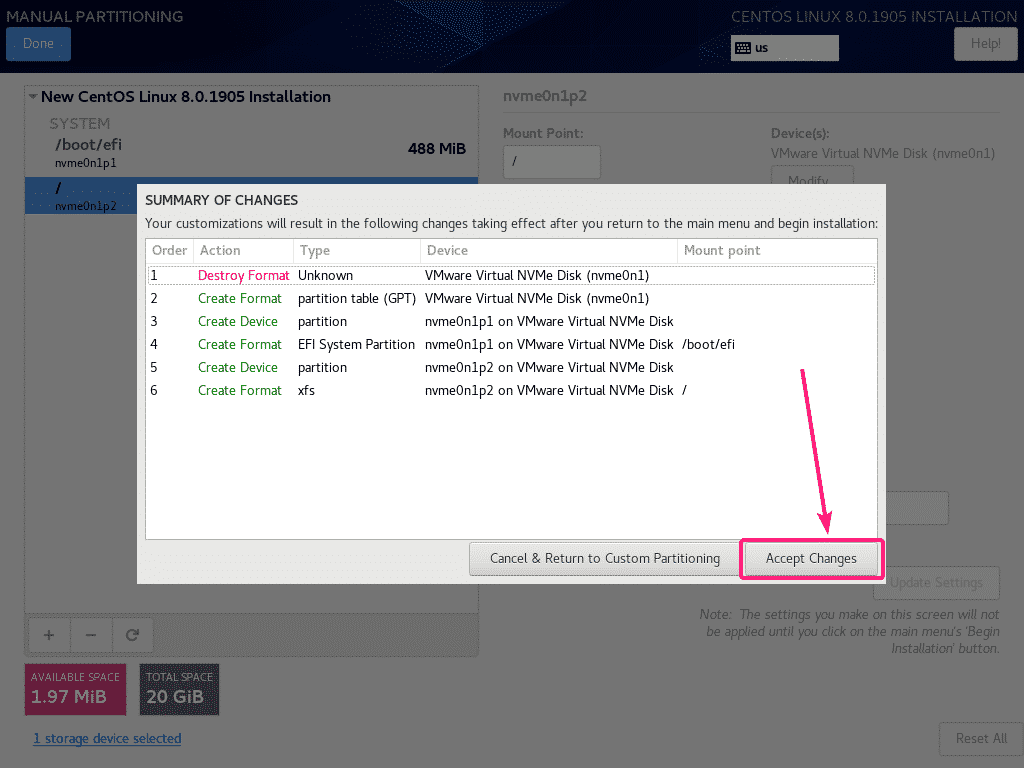Viewport: 1024px width, 768px height.
Task: Click the blue Done button
Action: pyautogui.click(x=38, y=44)
